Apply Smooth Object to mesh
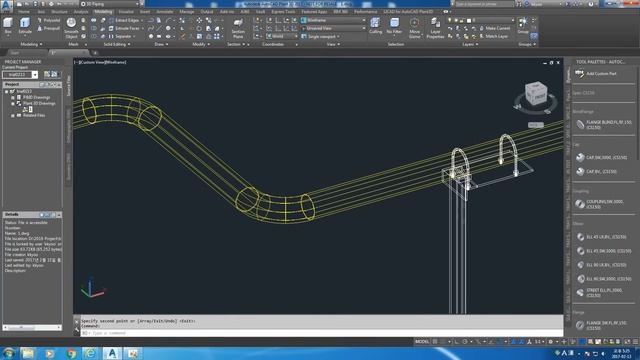Viewport: 640px width, 360px height. [71, 28]
